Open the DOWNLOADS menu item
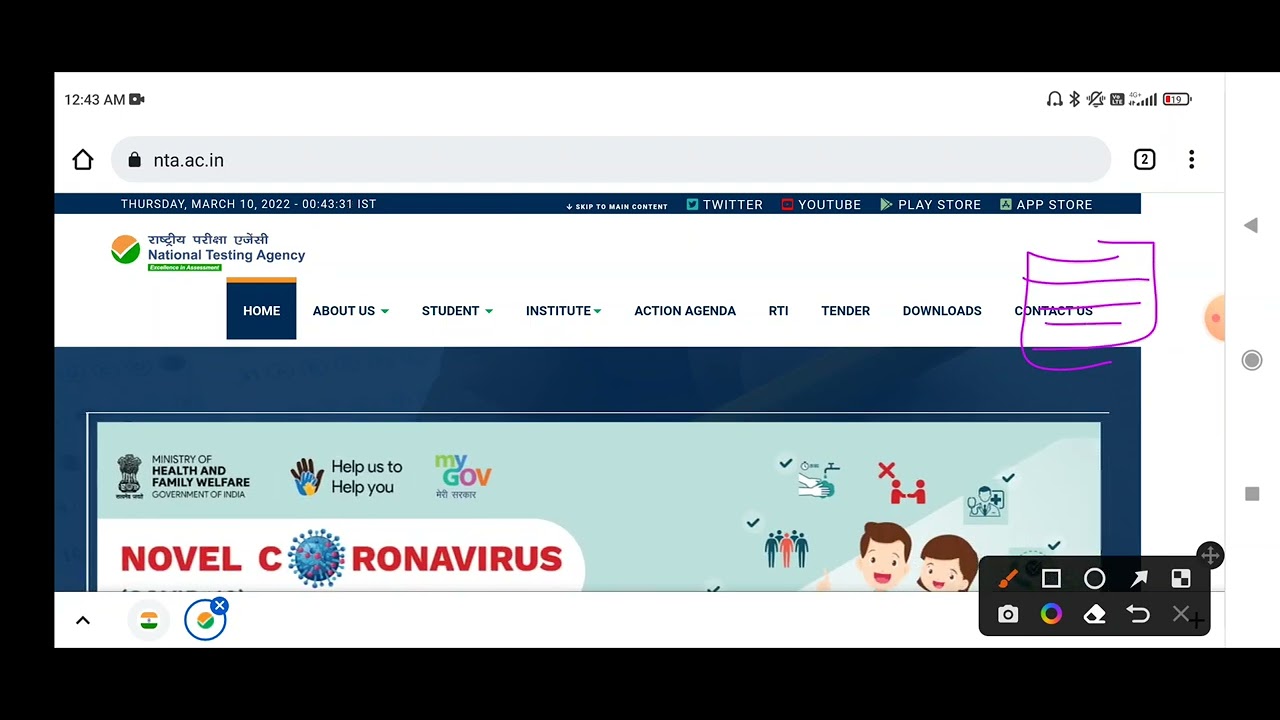1280x720 pixels. pos(942,311)
